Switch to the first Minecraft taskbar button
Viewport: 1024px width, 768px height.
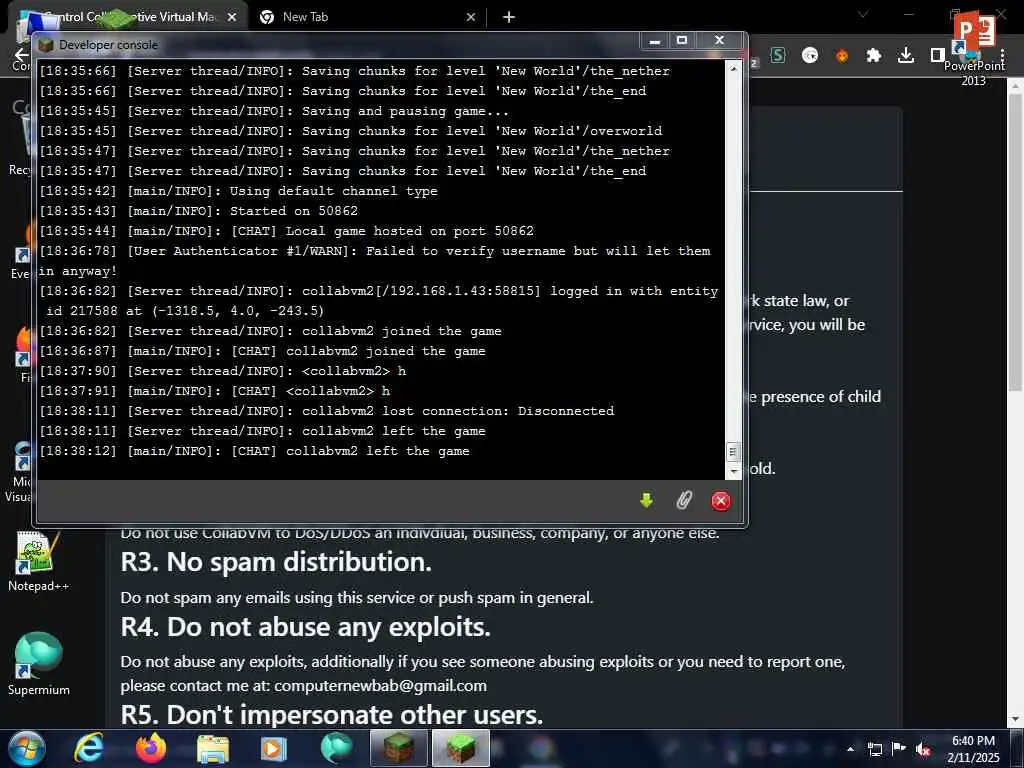pyautogui.click(x=398, y=748)
